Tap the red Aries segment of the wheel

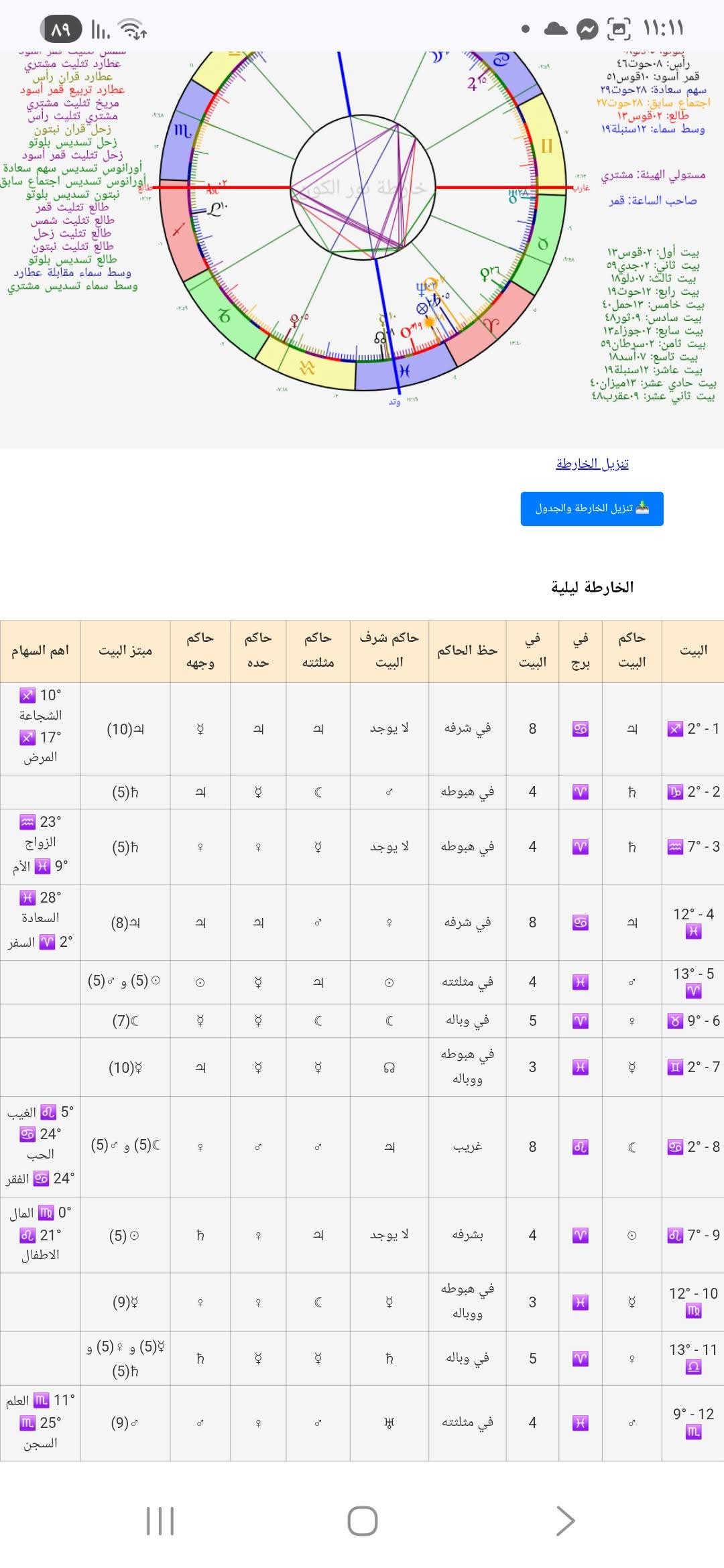pos(493,324)
